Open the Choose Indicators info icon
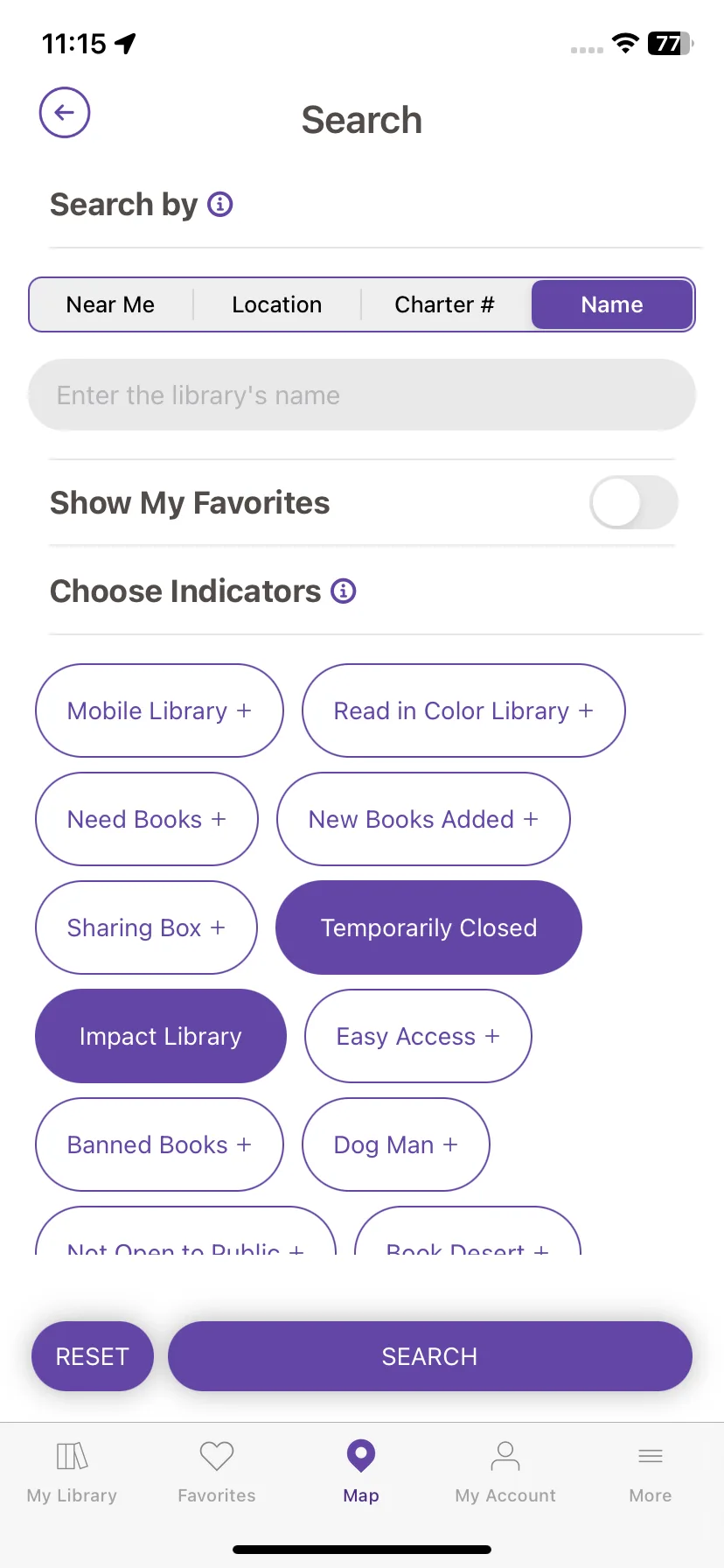The height and width of the screenshot is (1568, 724). pyautogui.click(x=344, y=591)
